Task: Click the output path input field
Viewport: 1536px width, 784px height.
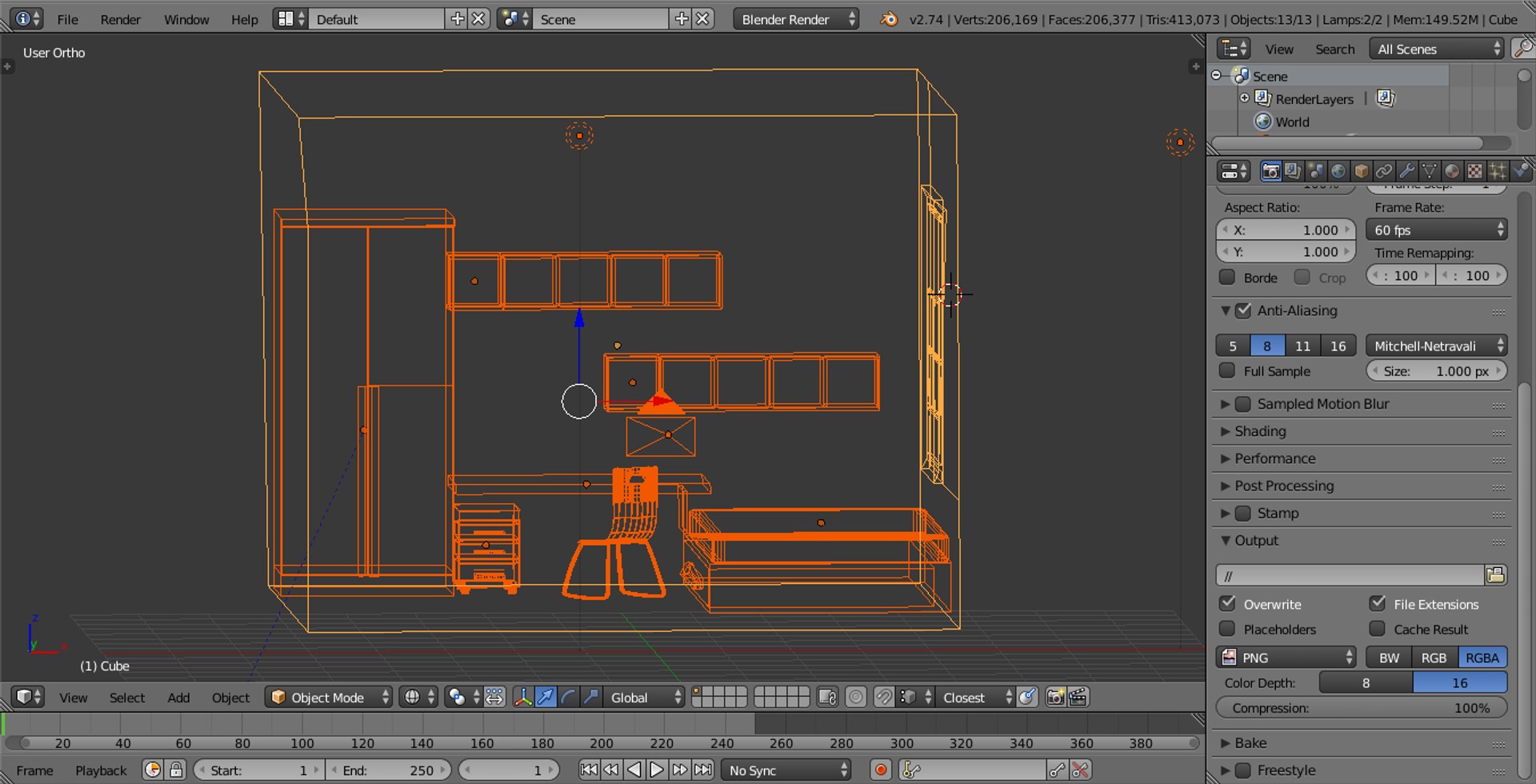Action: pyautogui.click(x=1350, y=575)
